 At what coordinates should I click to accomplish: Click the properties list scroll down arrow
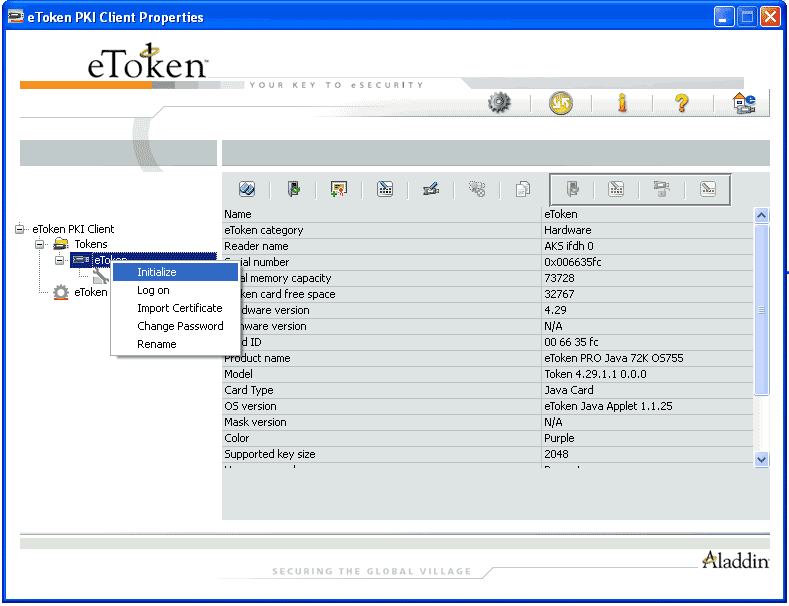761,458
